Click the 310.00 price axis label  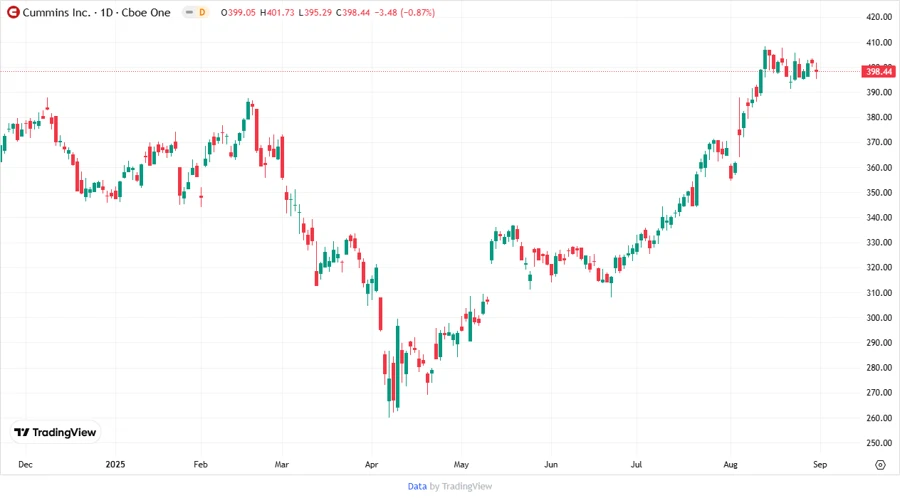point(879,293)
